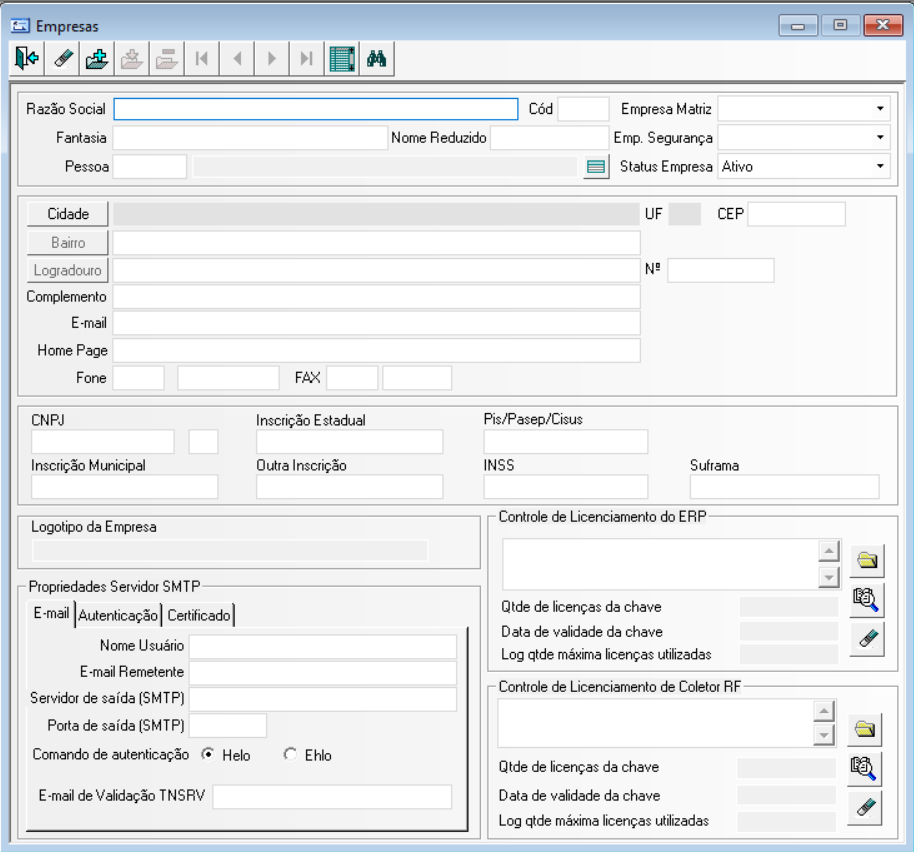Click the E-mail Remetente field
914x852 pixels.
[323, 673]
